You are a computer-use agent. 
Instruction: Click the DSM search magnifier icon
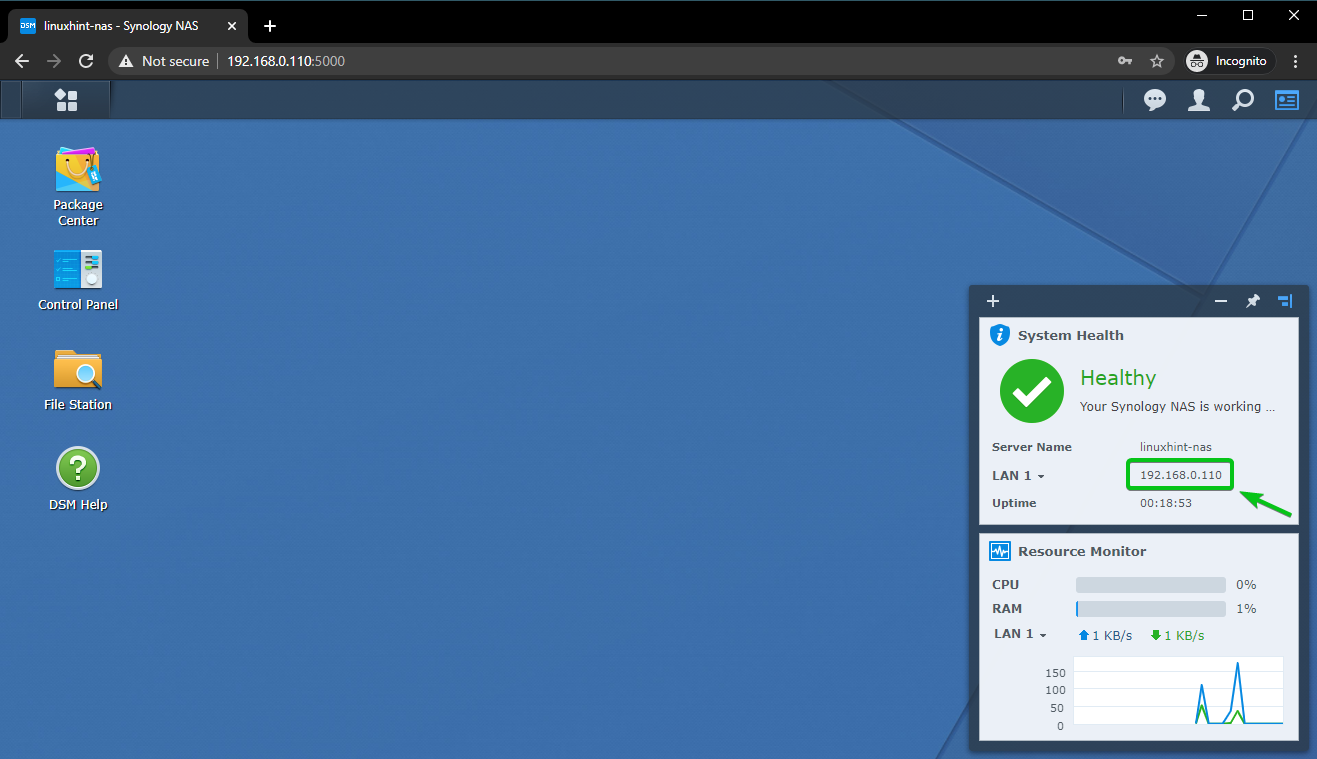tap(1242, 100)
